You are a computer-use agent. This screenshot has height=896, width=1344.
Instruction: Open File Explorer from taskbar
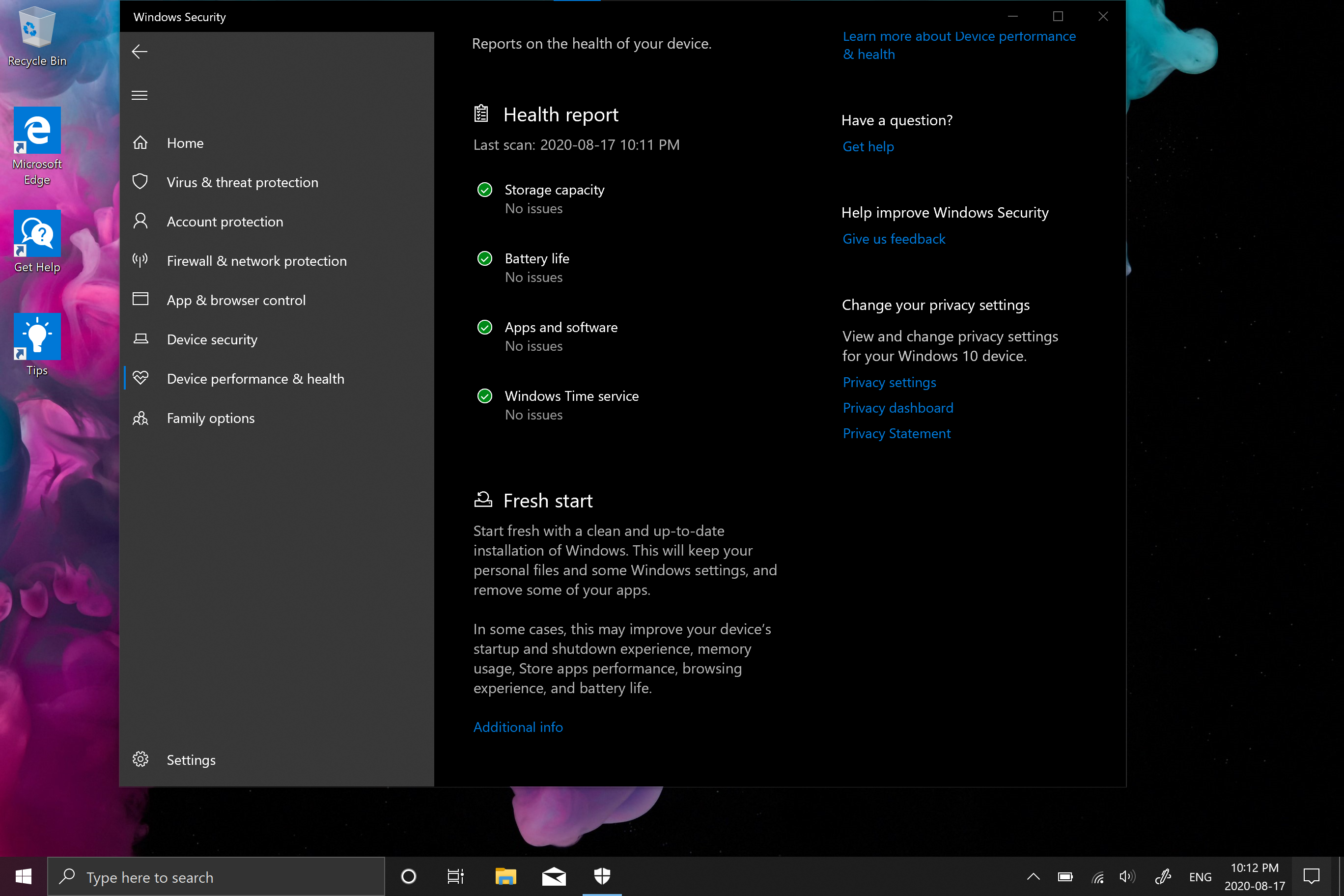(x=505, y=876)
